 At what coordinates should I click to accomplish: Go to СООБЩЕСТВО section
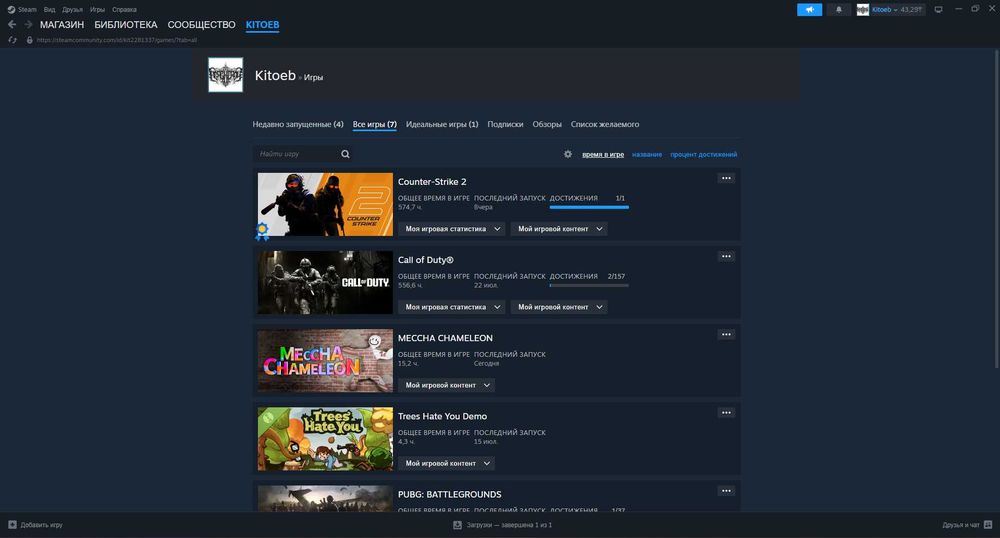coord(202,25)
